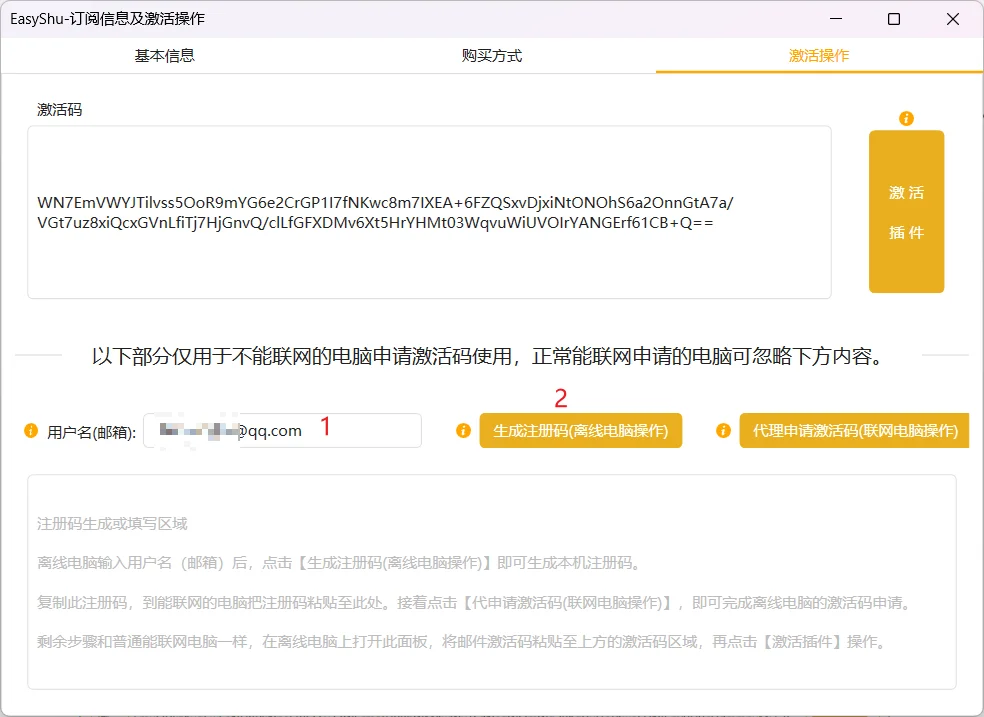Focus the 用户名(邮箱) email input field

click(x=282, y=430)
